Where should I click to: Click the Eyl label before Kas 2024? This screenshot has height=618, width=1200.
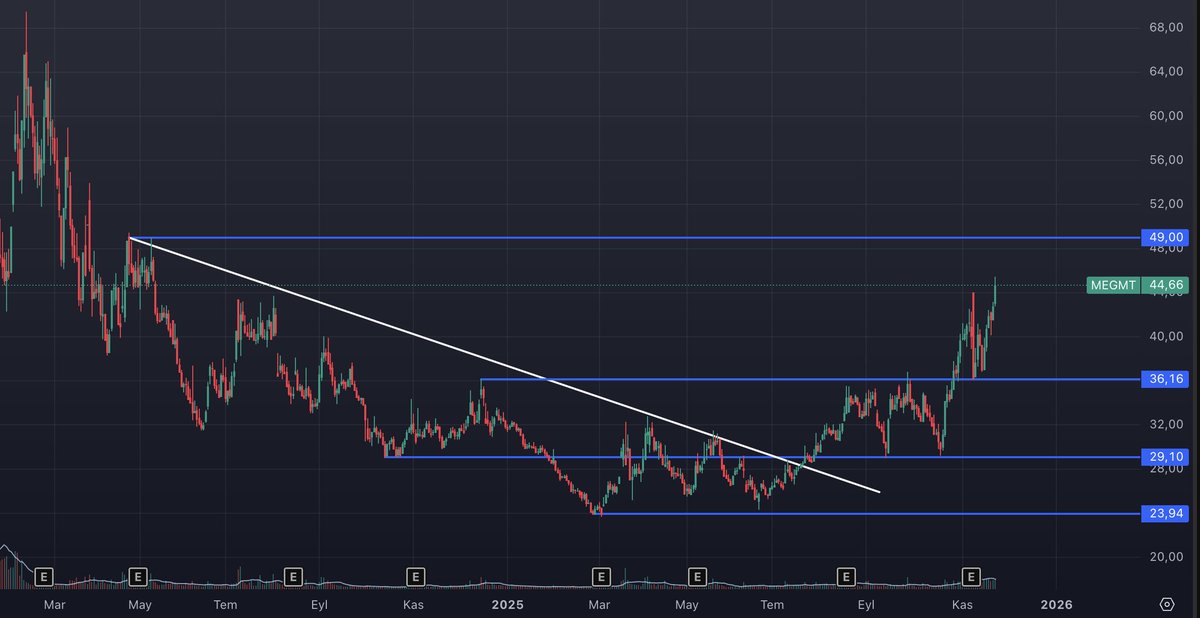(320, 604)
